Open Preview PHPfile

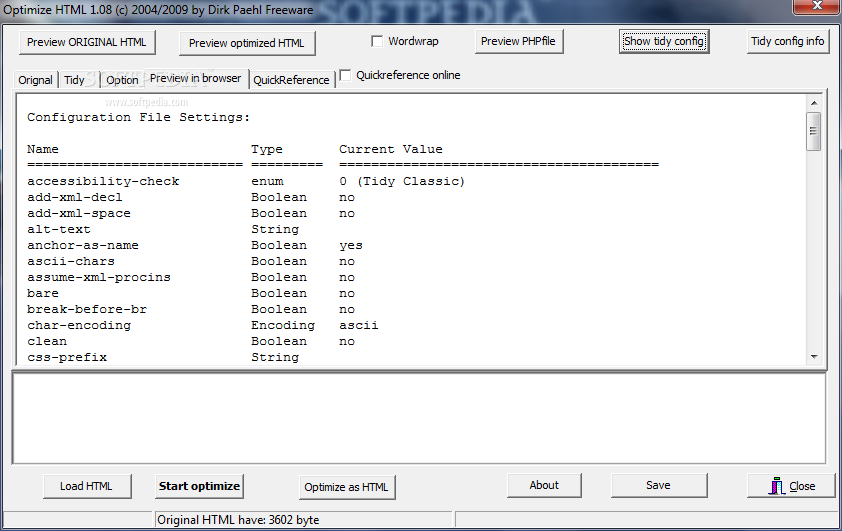518,41
